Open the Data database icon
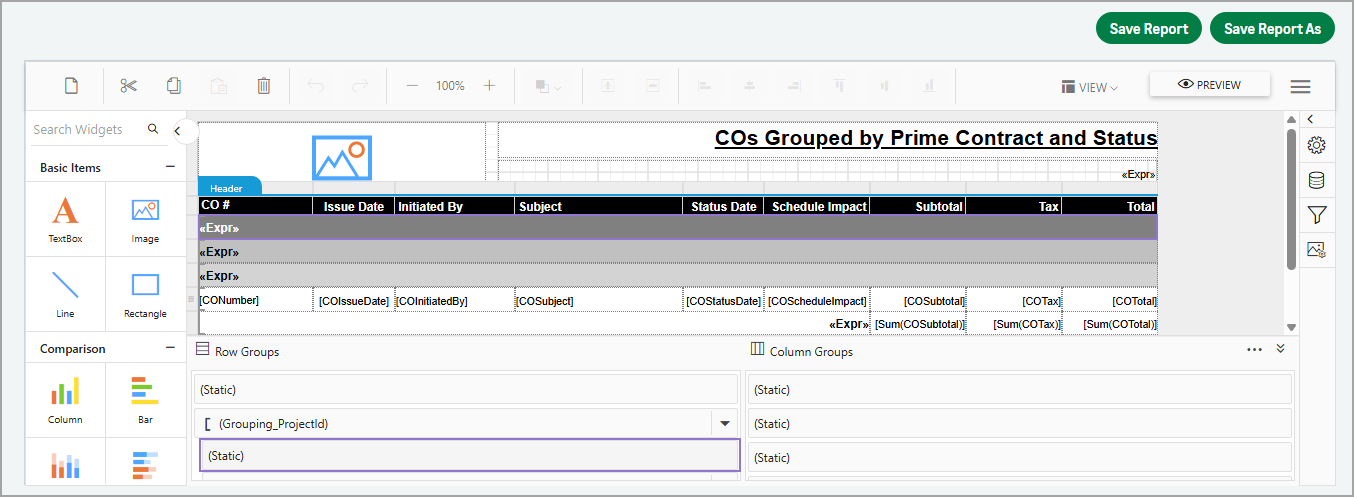The image size is (1354, 497). tap(1316, 180)
